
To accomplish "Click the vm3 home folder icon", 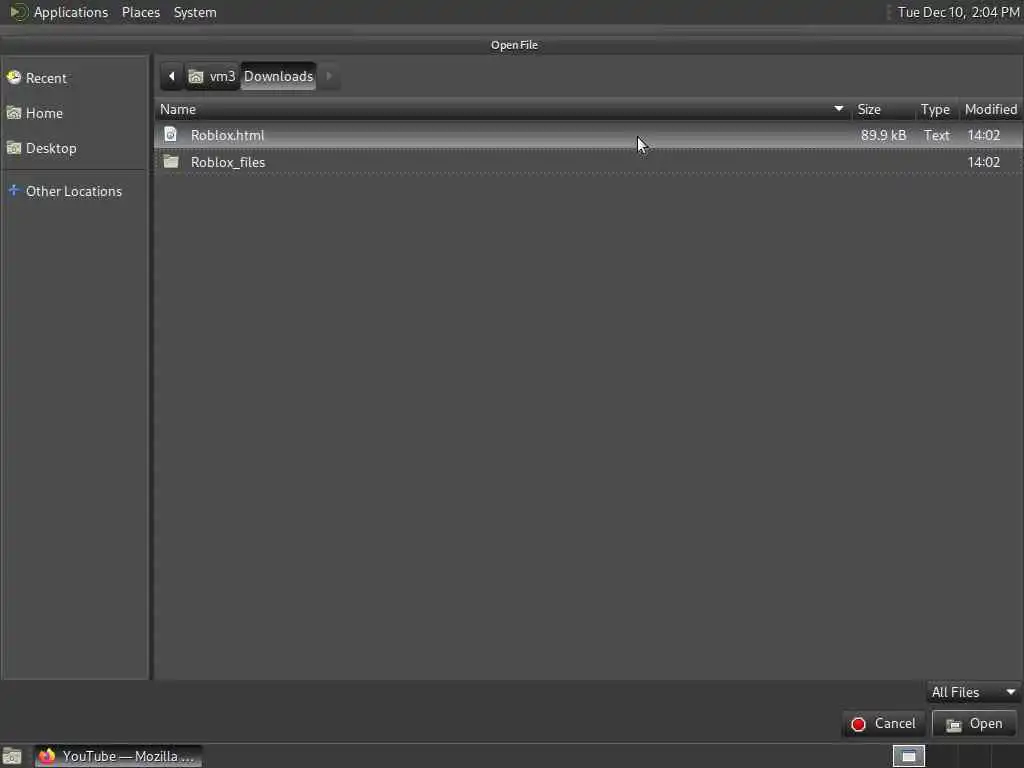I will 196,77.
